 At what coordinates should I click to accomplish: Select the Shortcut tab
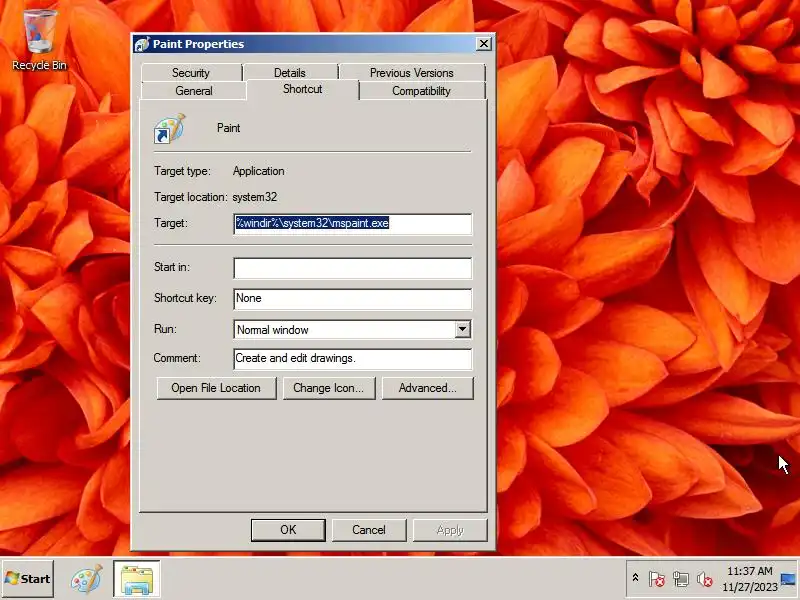tap(303, 89)
